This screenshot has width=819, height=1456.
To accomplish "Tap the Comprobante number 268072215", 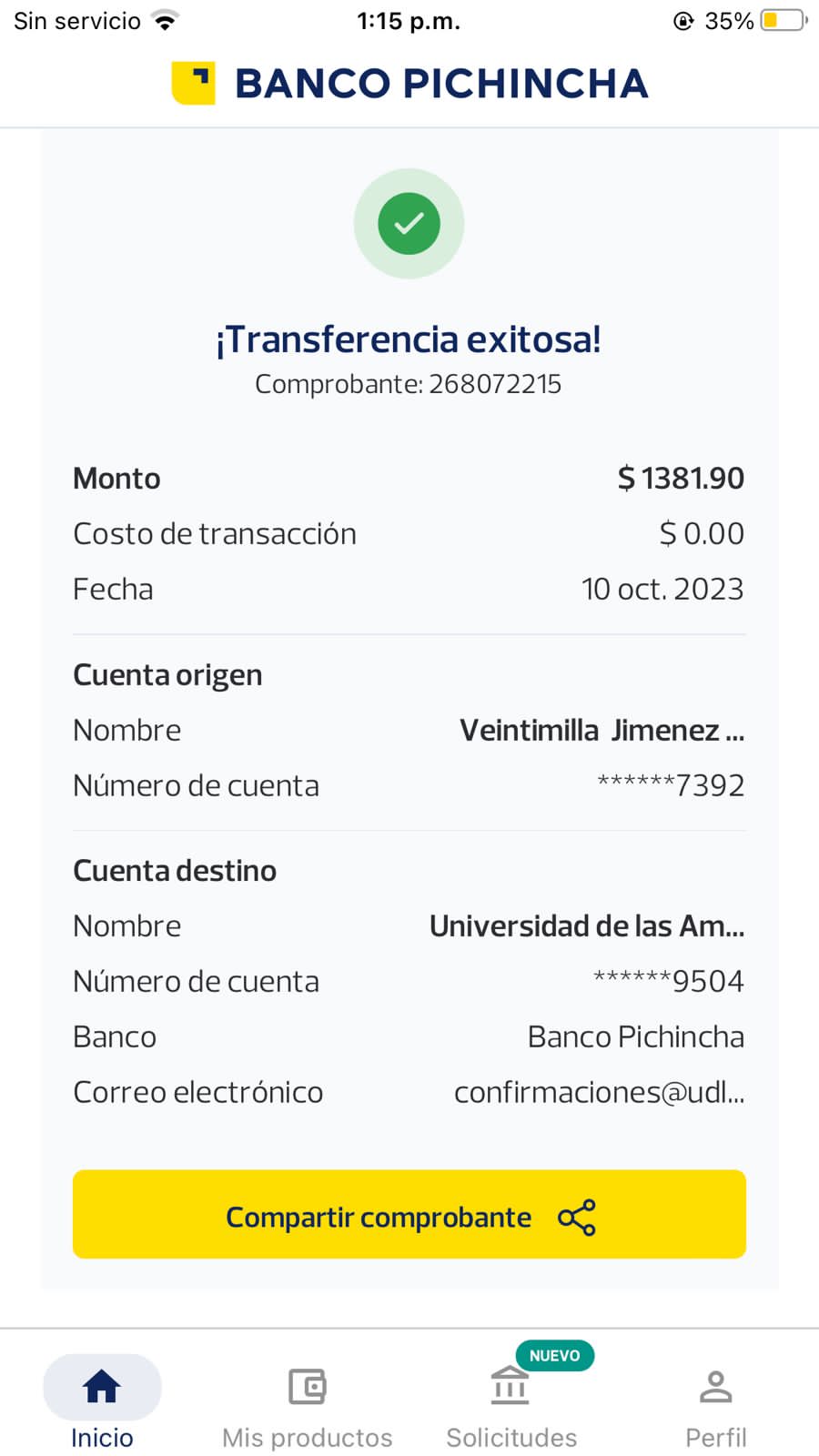I will point(495,384).
